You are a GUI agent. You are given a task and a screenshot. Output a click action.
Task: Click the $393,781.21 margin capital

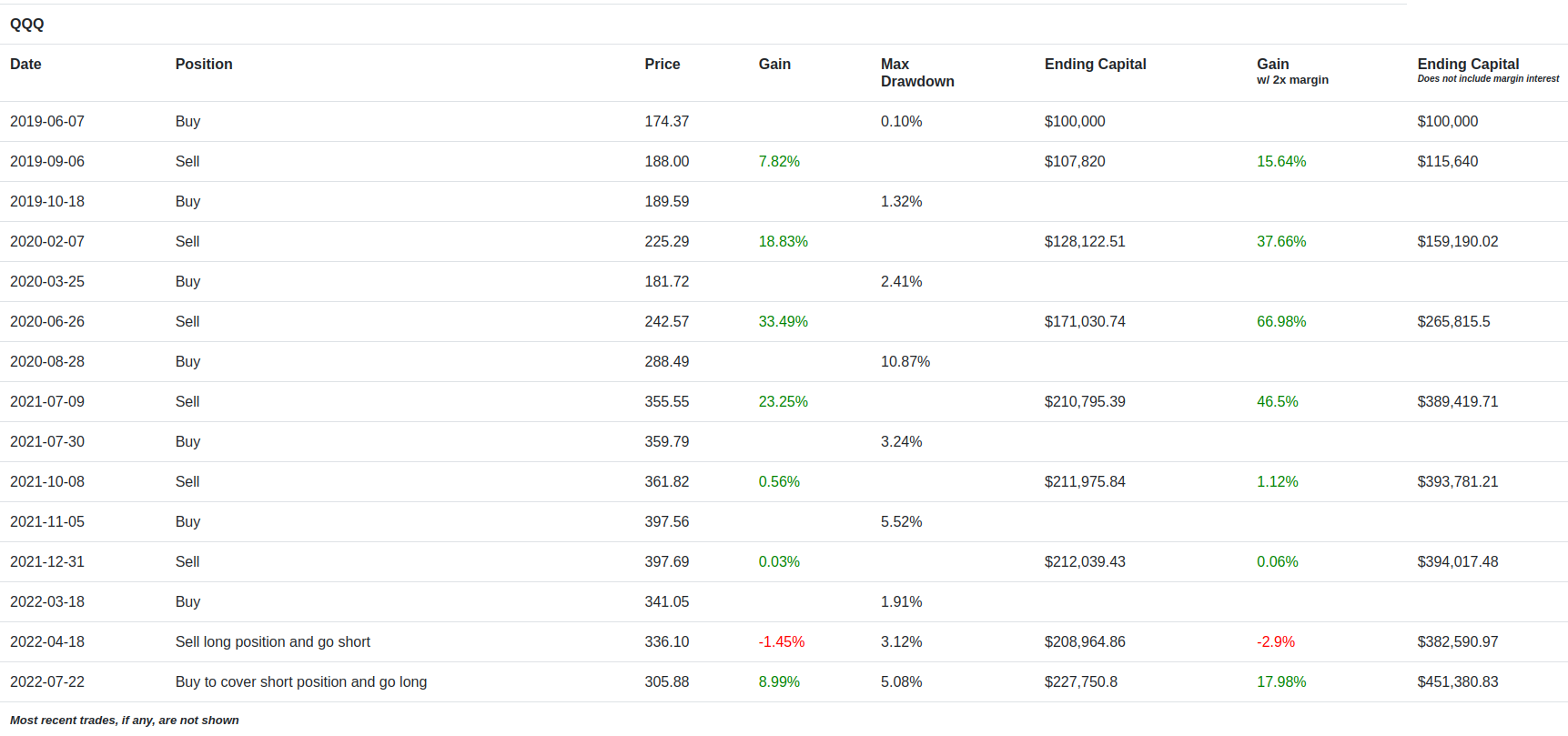tap(1458, 482)
